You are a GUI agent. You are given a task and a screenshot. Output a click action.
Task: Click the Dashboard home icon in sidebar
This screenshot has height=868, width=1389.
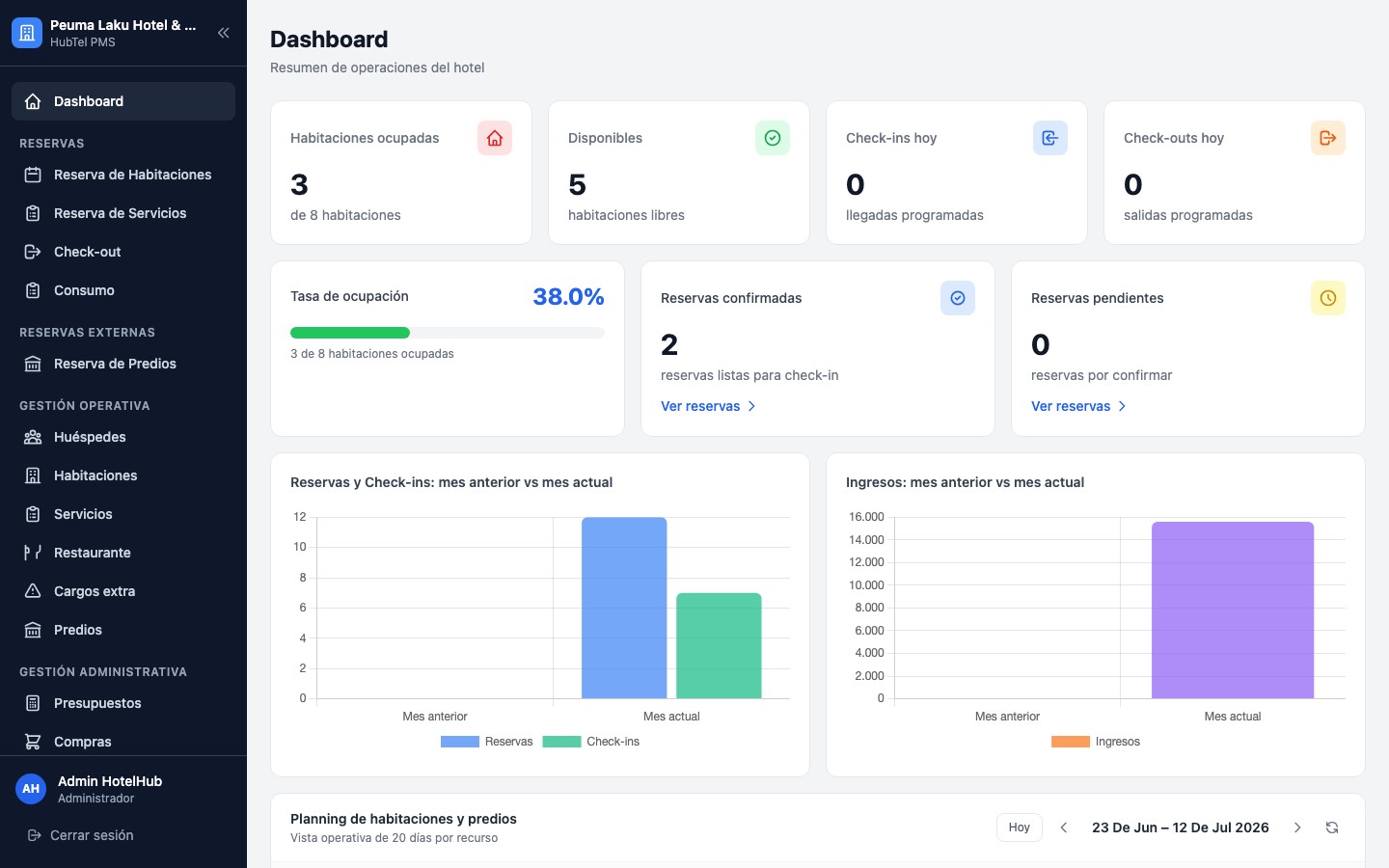33,101
